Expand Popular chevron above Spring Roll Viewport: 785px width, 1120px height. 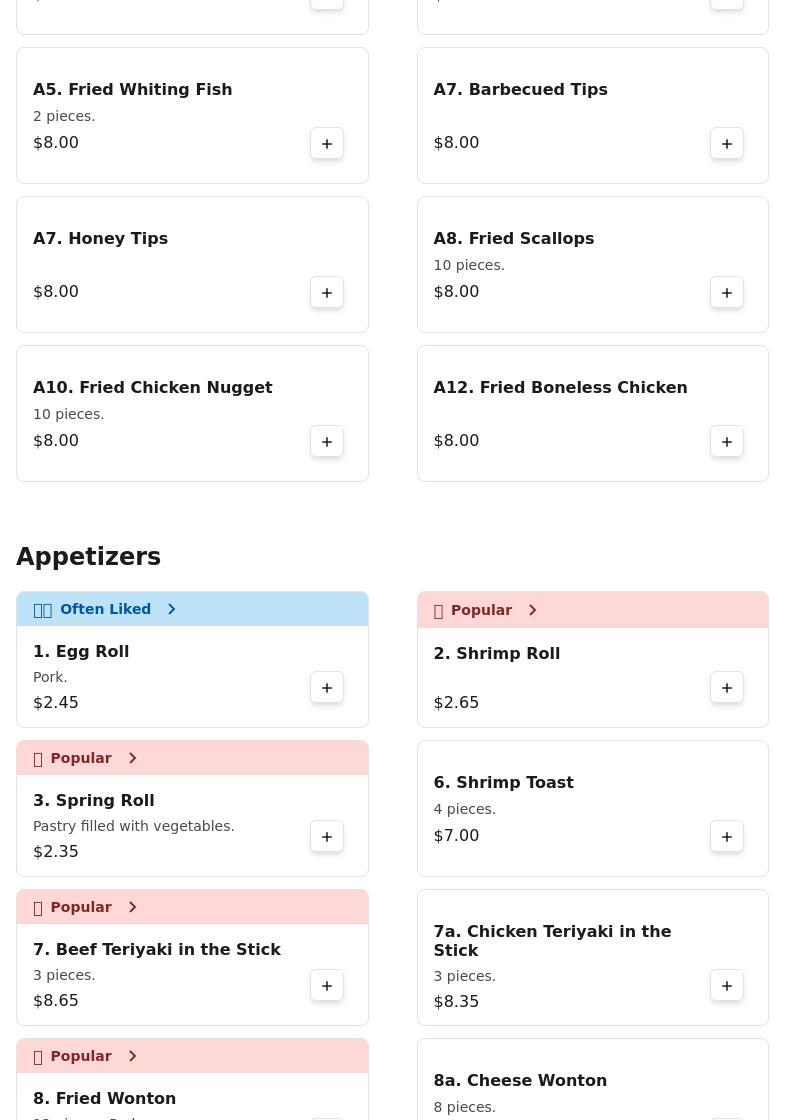point(132,758)
